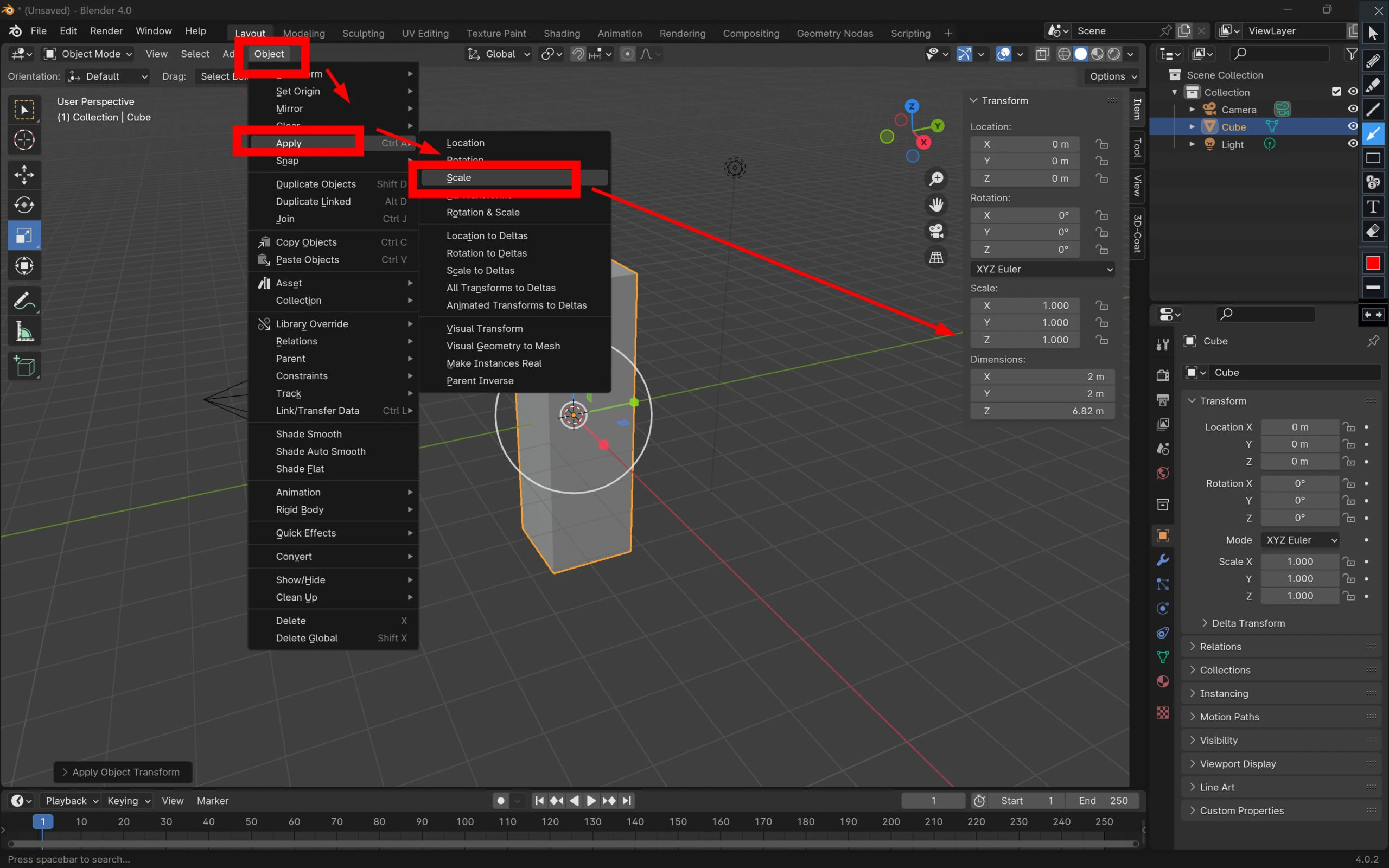Select the Move tool in toolbar
The width and height of the screenshot is (1389, 868).
(23, 175)
